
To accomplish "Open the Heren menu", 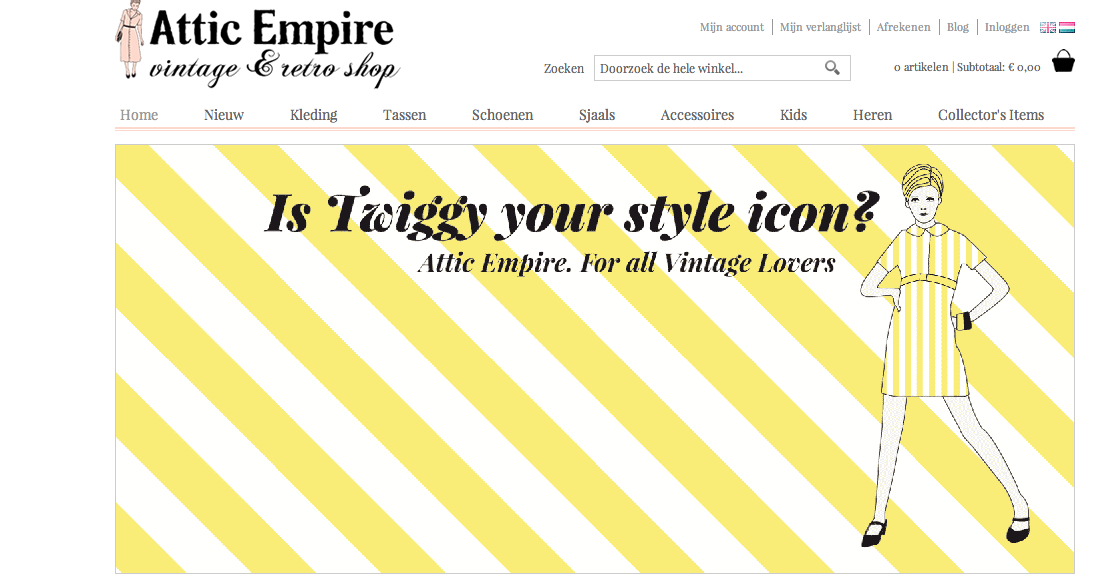I will point(873,115).
